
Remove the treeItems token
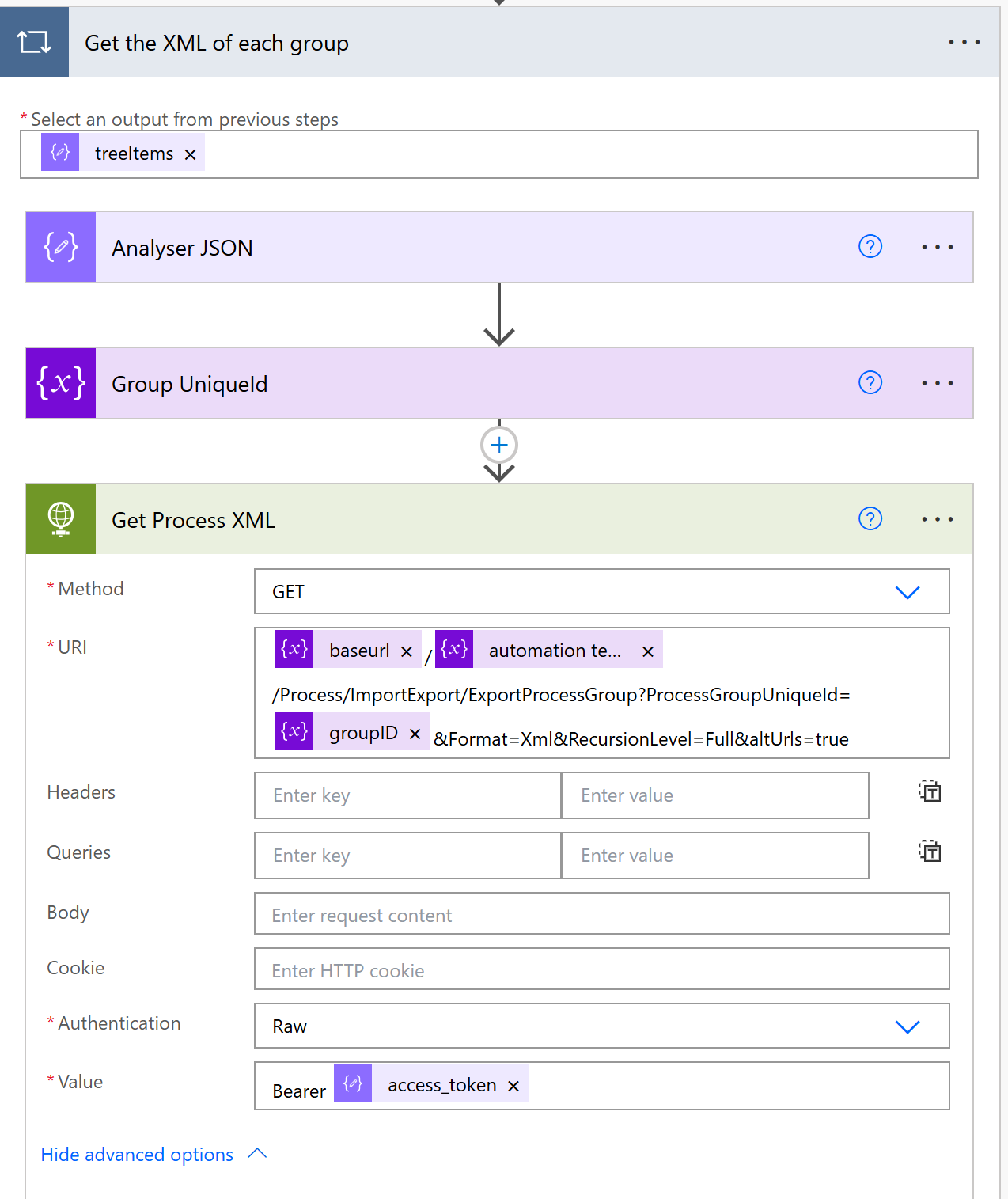tap(191, 154)
